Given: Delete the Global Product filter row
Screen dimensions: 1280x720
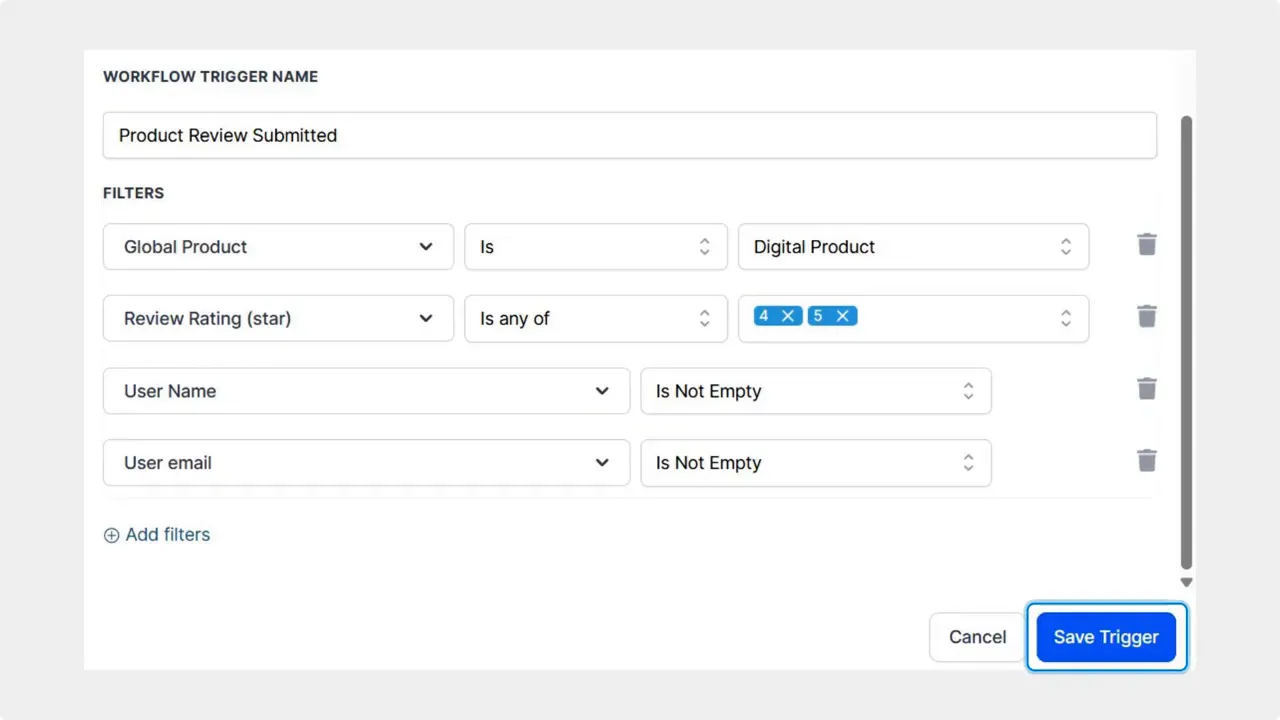Looking at the screenshot, I should [1146, 244].
